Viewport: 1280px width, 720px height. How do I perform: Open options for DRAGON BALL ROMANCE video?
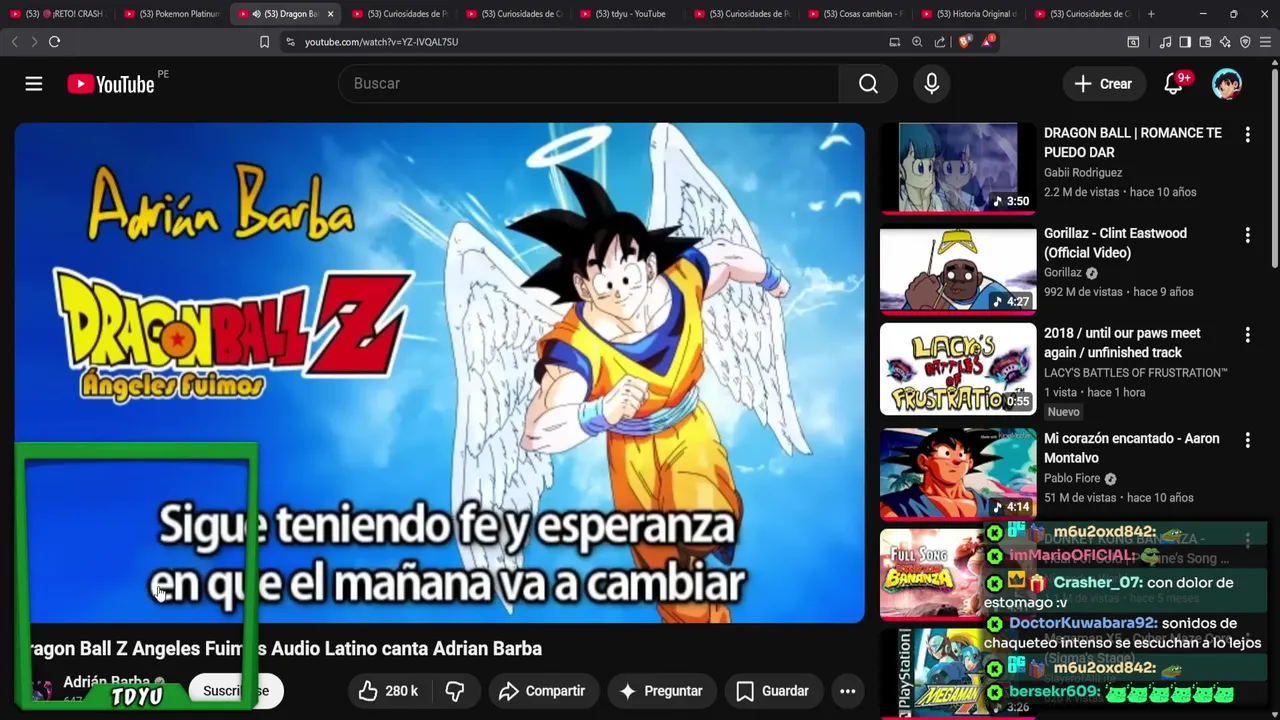[x=1247, y=134]
